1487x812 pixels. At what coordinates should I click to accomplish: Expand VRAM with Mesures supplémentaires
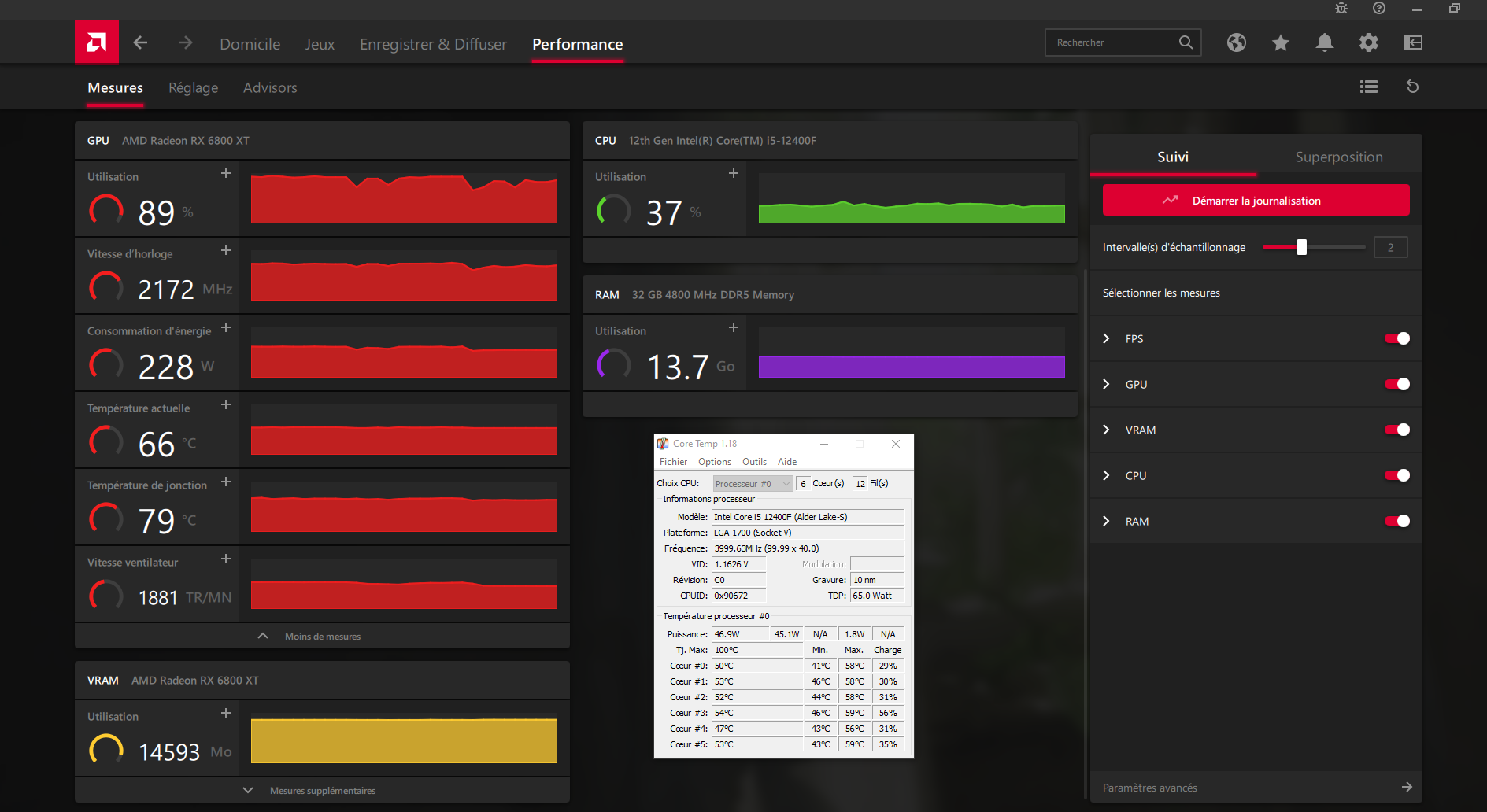click(322, 790)
